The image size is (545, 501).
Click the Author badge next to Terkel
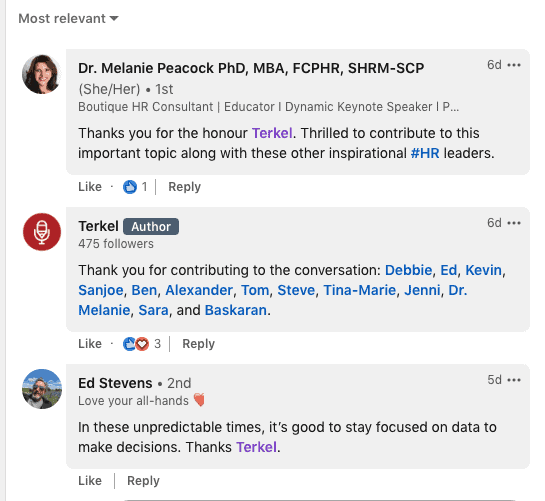pos(151,227)
